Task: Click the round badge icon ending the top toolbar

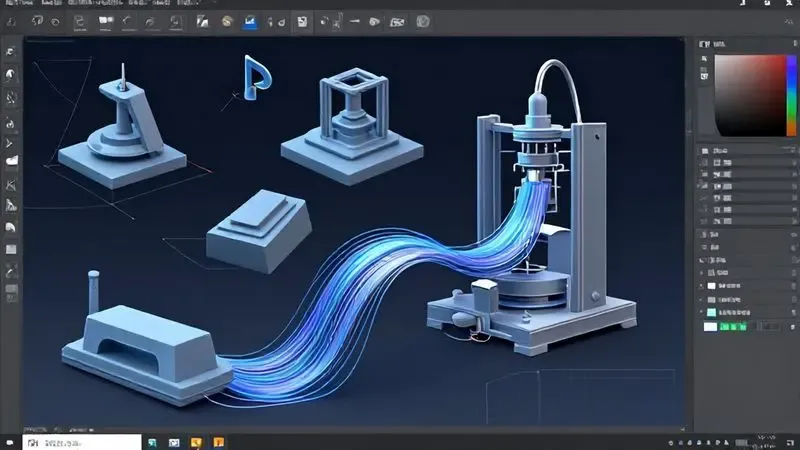Action: coord(422,21)
